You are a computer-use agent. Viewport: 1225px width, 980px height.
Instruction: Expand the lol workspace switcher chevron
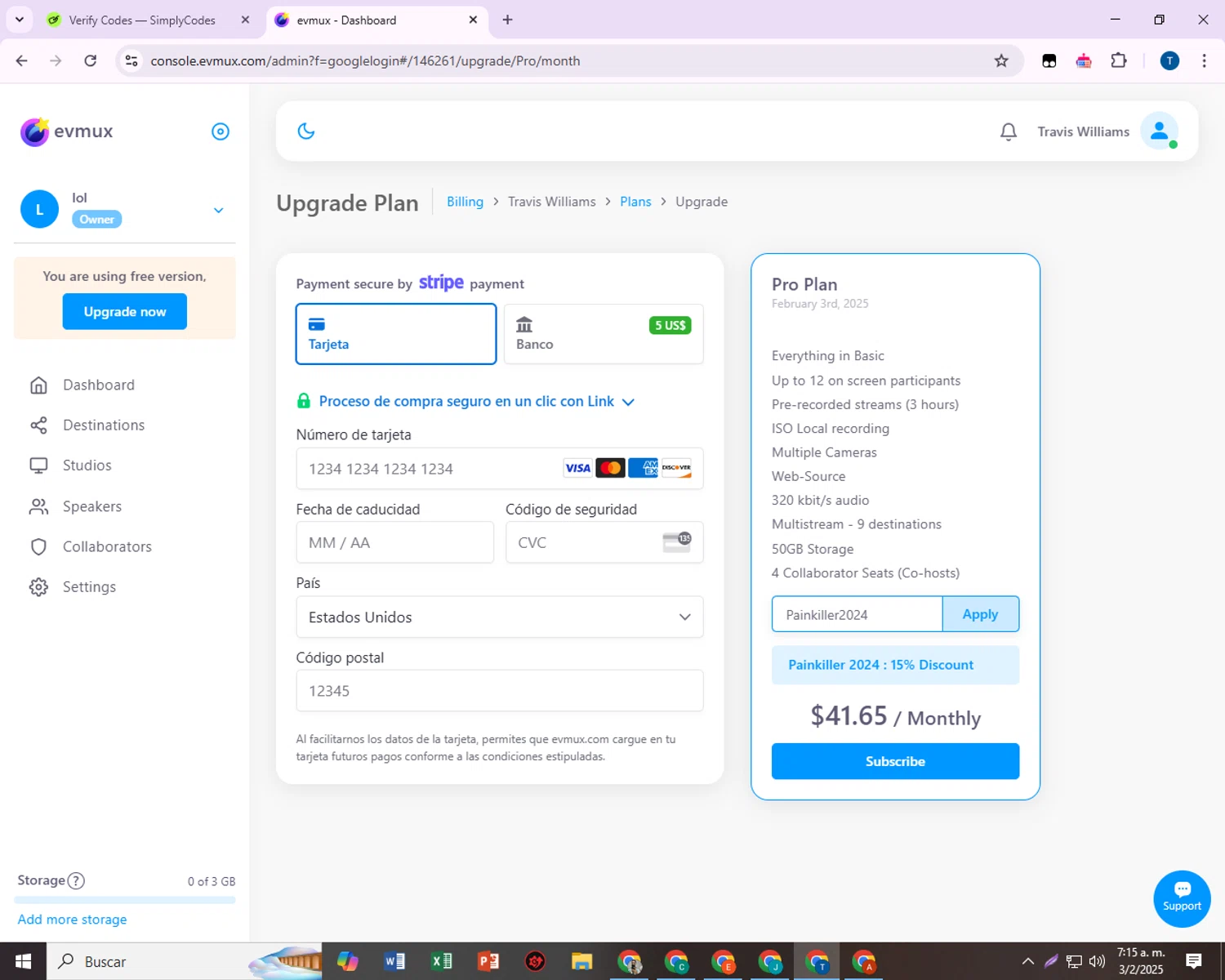pos(219,210)
